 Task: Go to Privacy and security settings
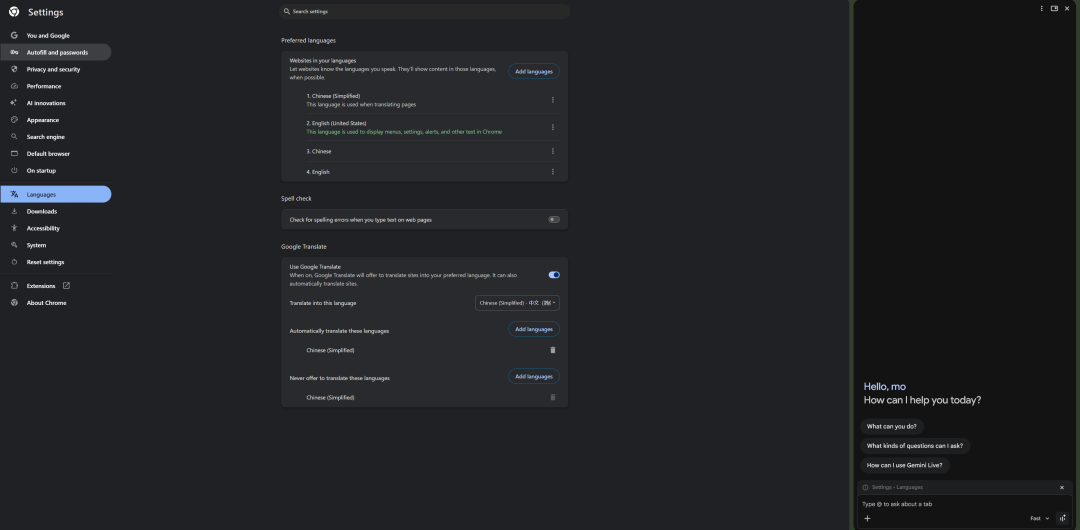click(53, 69)
